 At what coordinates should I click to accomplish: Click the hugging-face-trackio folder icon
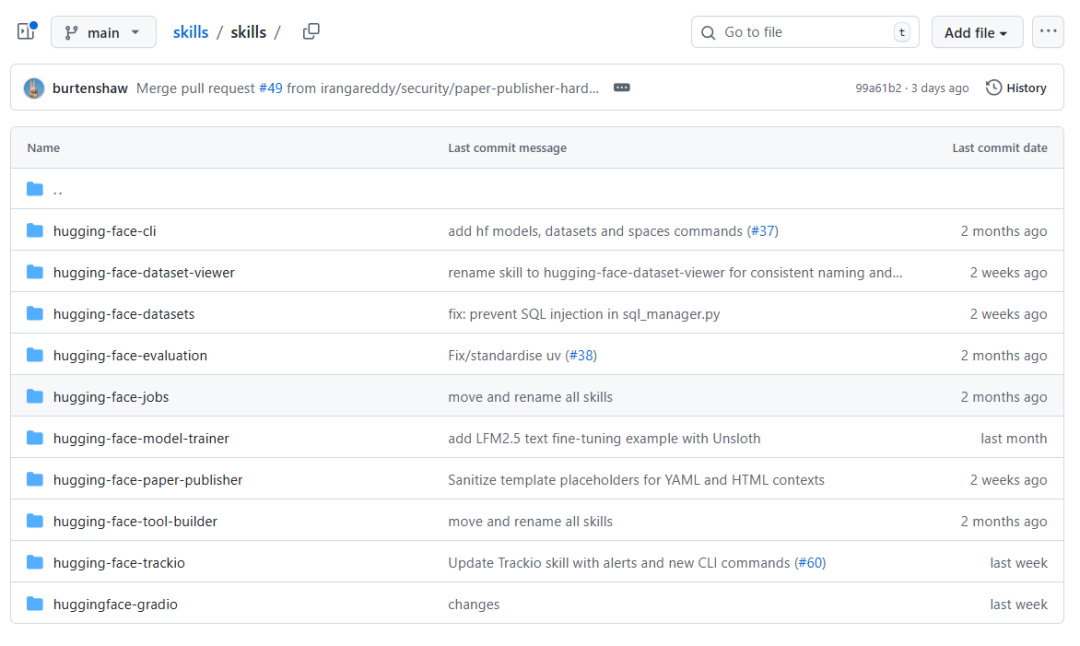pos(36,563)
